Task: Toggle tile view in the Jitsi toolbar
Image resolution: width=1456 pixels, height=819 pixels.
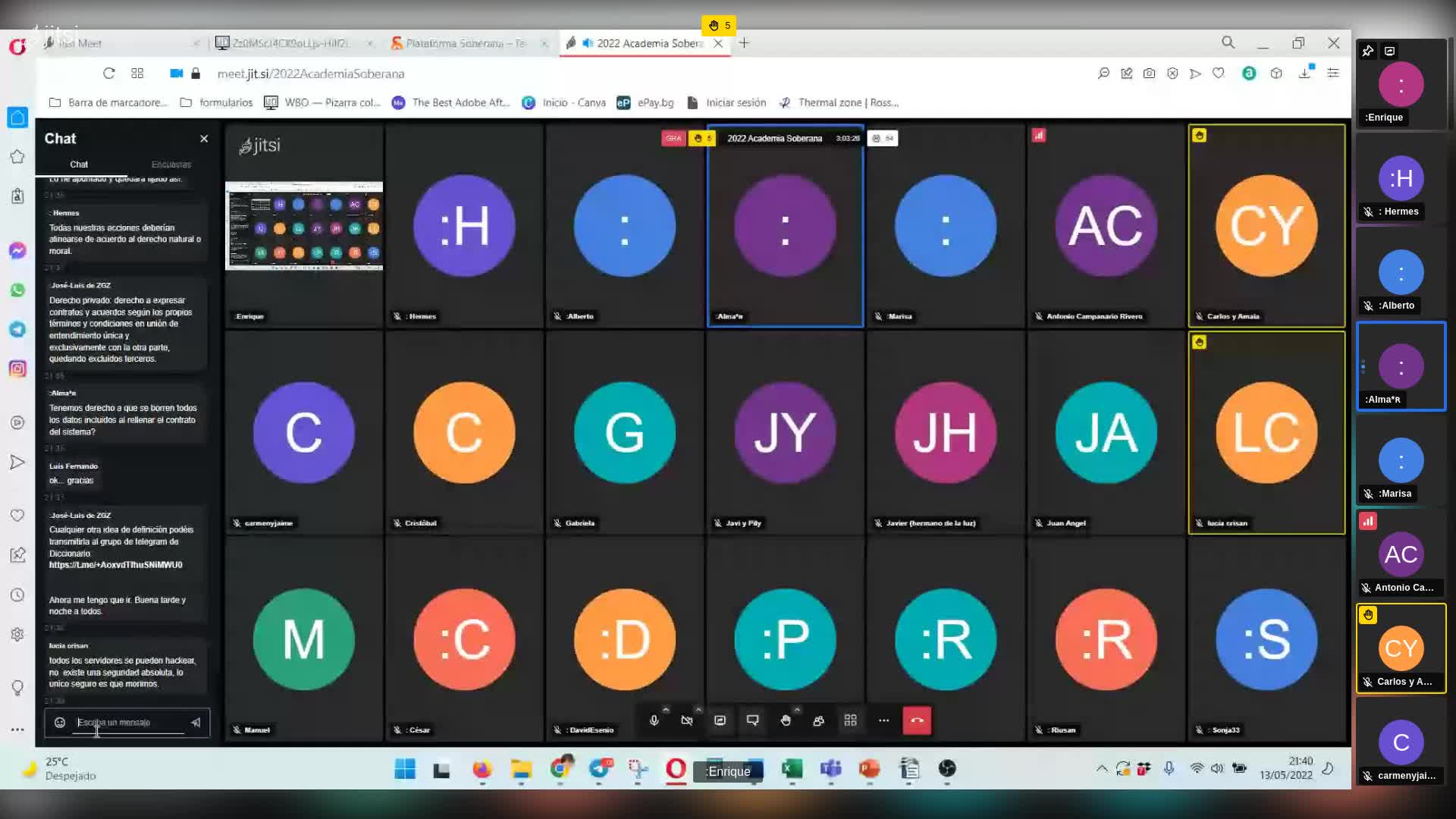Action: (851, 720)
